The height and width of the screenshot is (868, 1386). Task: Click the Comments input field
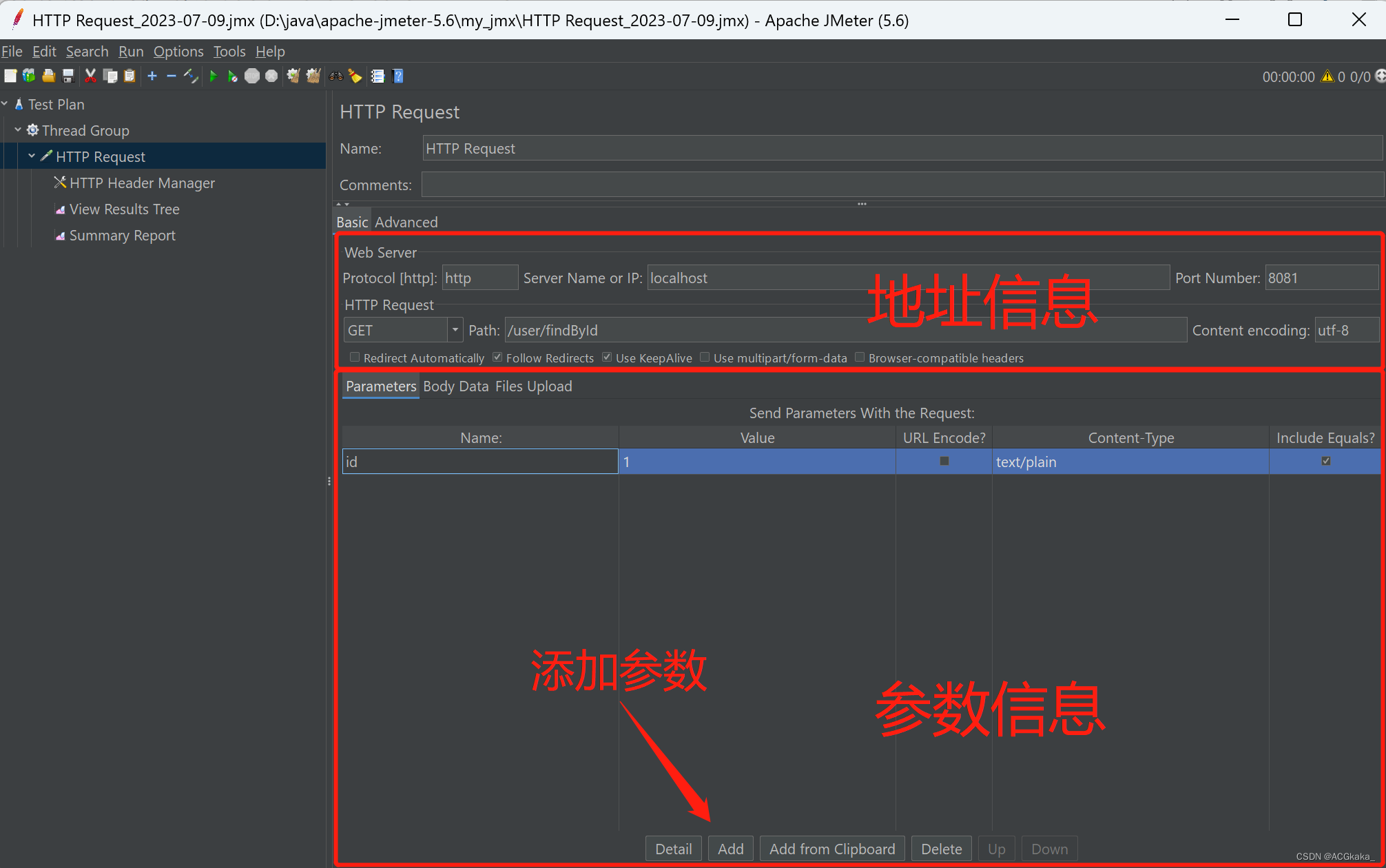click(902, 185)
